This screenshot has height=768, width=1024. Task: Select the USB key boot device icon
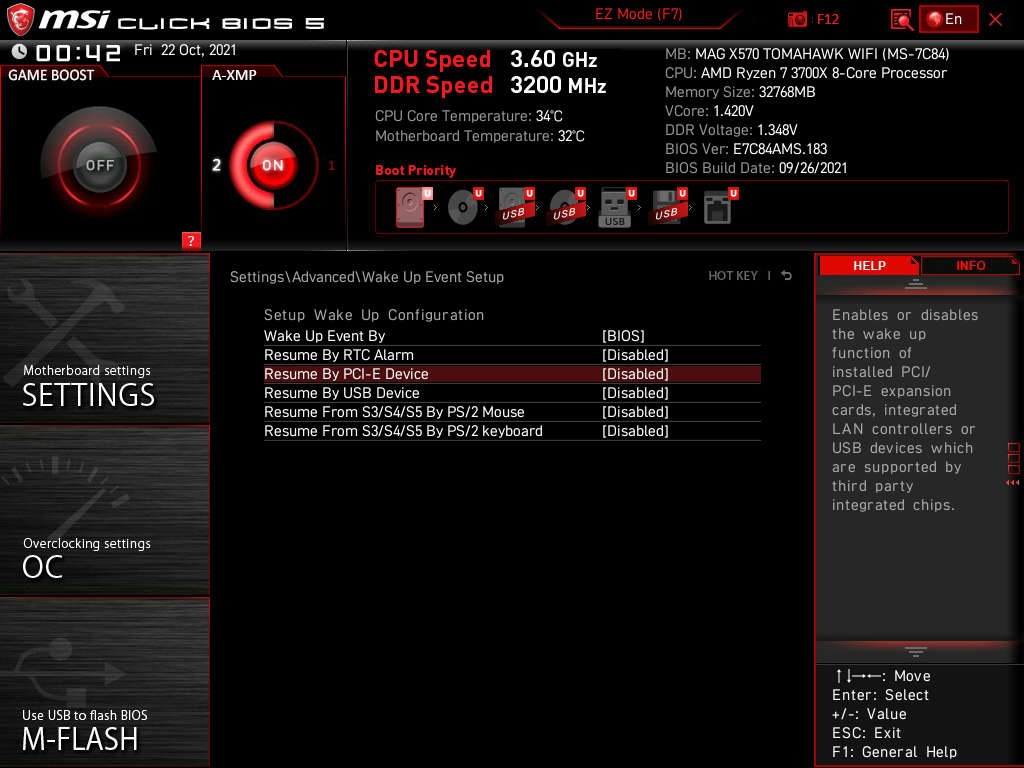[615, 208]
